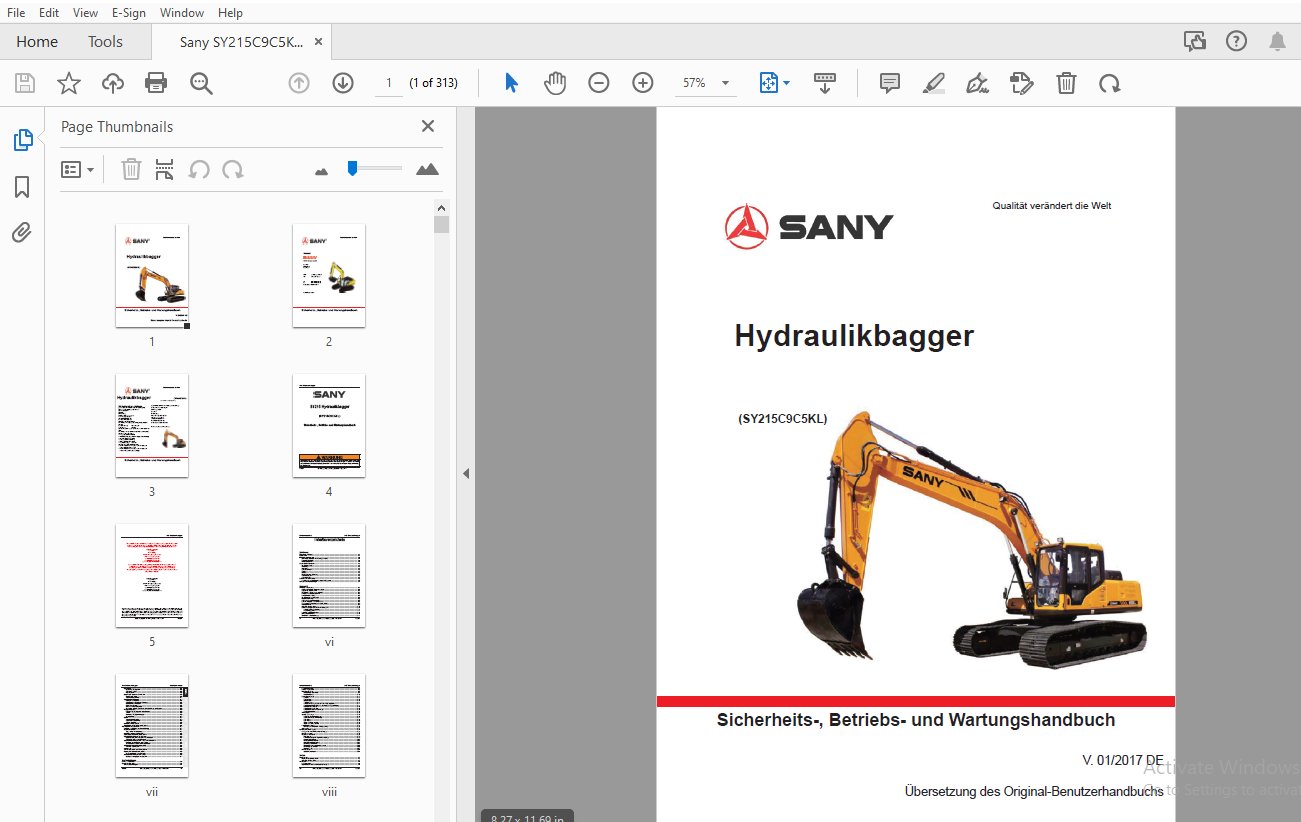Go to the previous page with the up arrow
This screenshot has width=1301, height=822.
coord(299,83)
